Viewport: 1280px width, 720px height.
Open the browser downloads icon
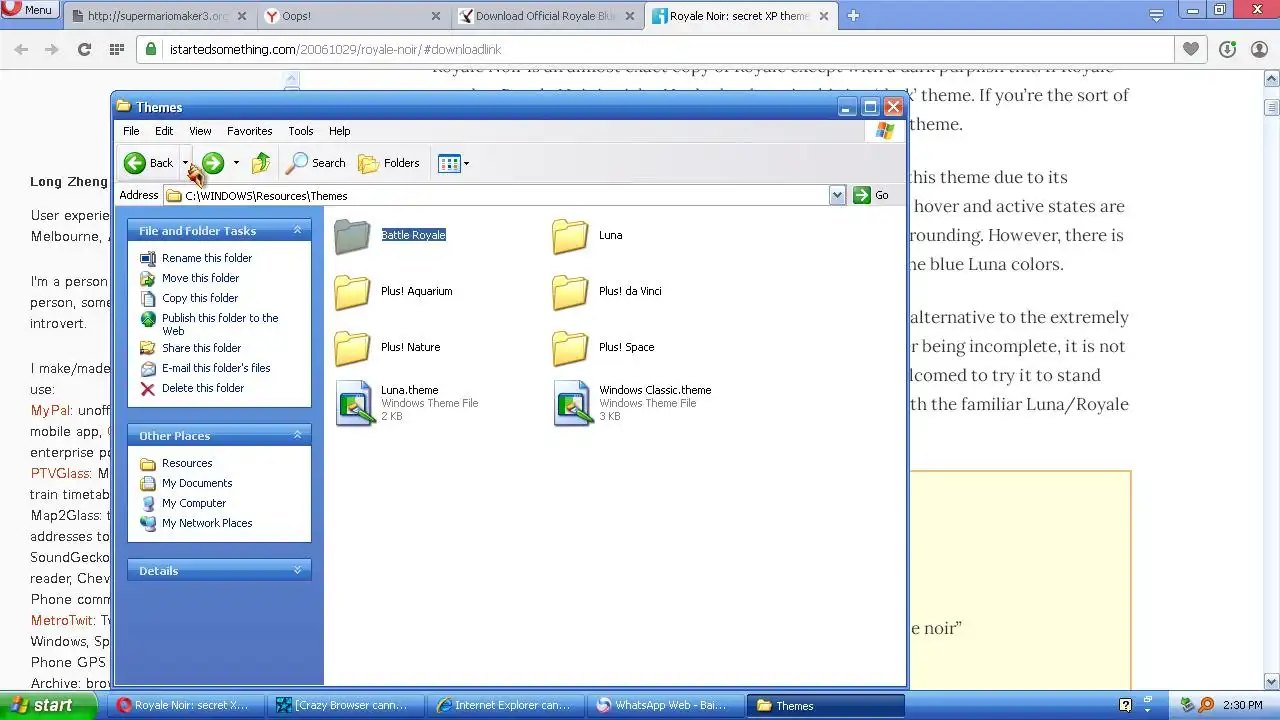(x=1227, y=49)
